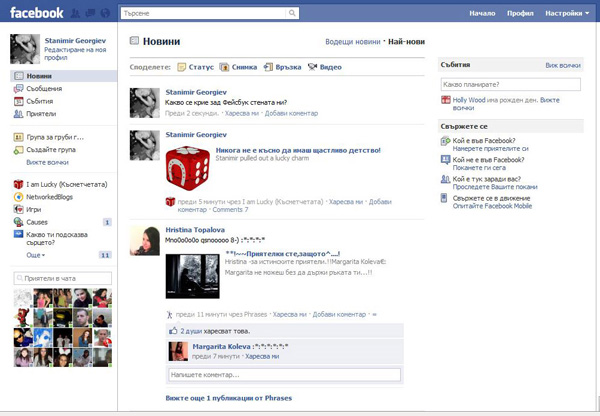Open the messages icon in top bar
The height and width of the screenshot is (416, 600).
(91, 14)
